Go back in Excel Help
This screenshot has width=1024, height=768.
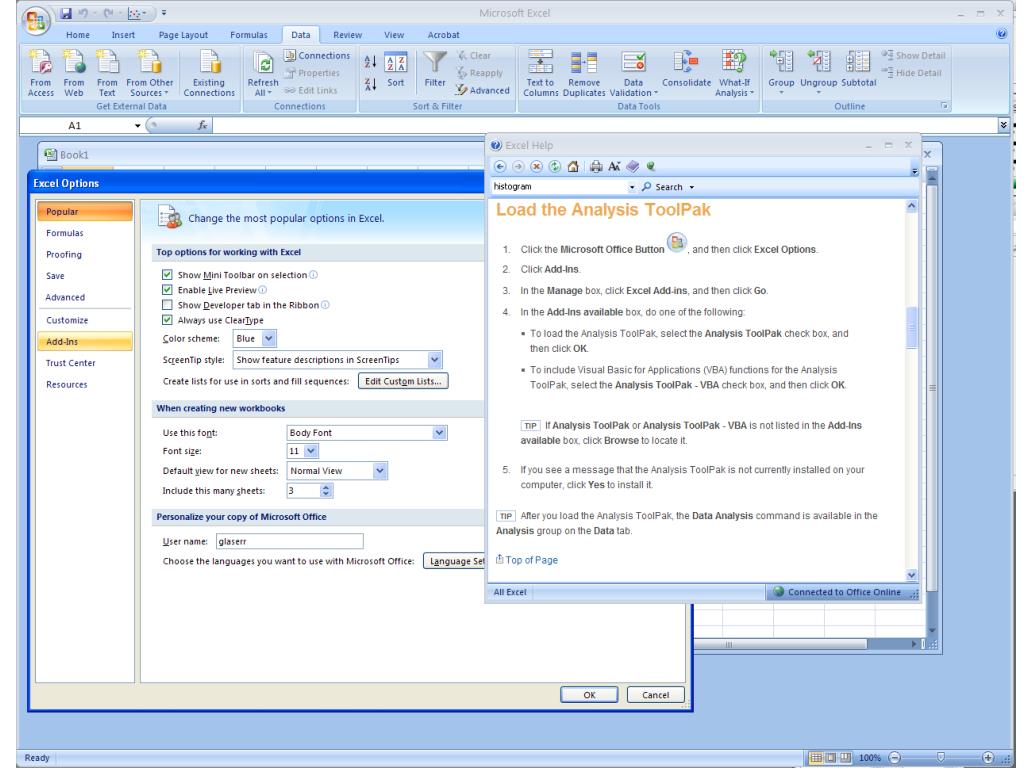pyautogui.click(x=500, y=167)
